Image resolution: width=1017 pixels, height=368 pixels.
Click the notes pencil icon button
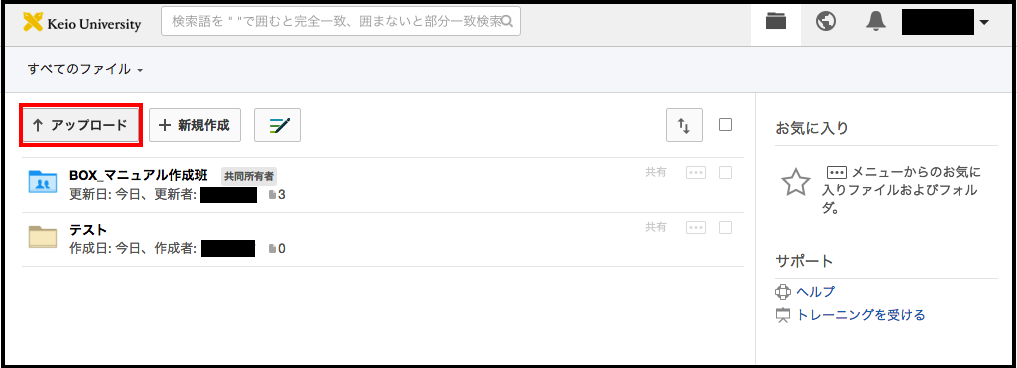277,125
